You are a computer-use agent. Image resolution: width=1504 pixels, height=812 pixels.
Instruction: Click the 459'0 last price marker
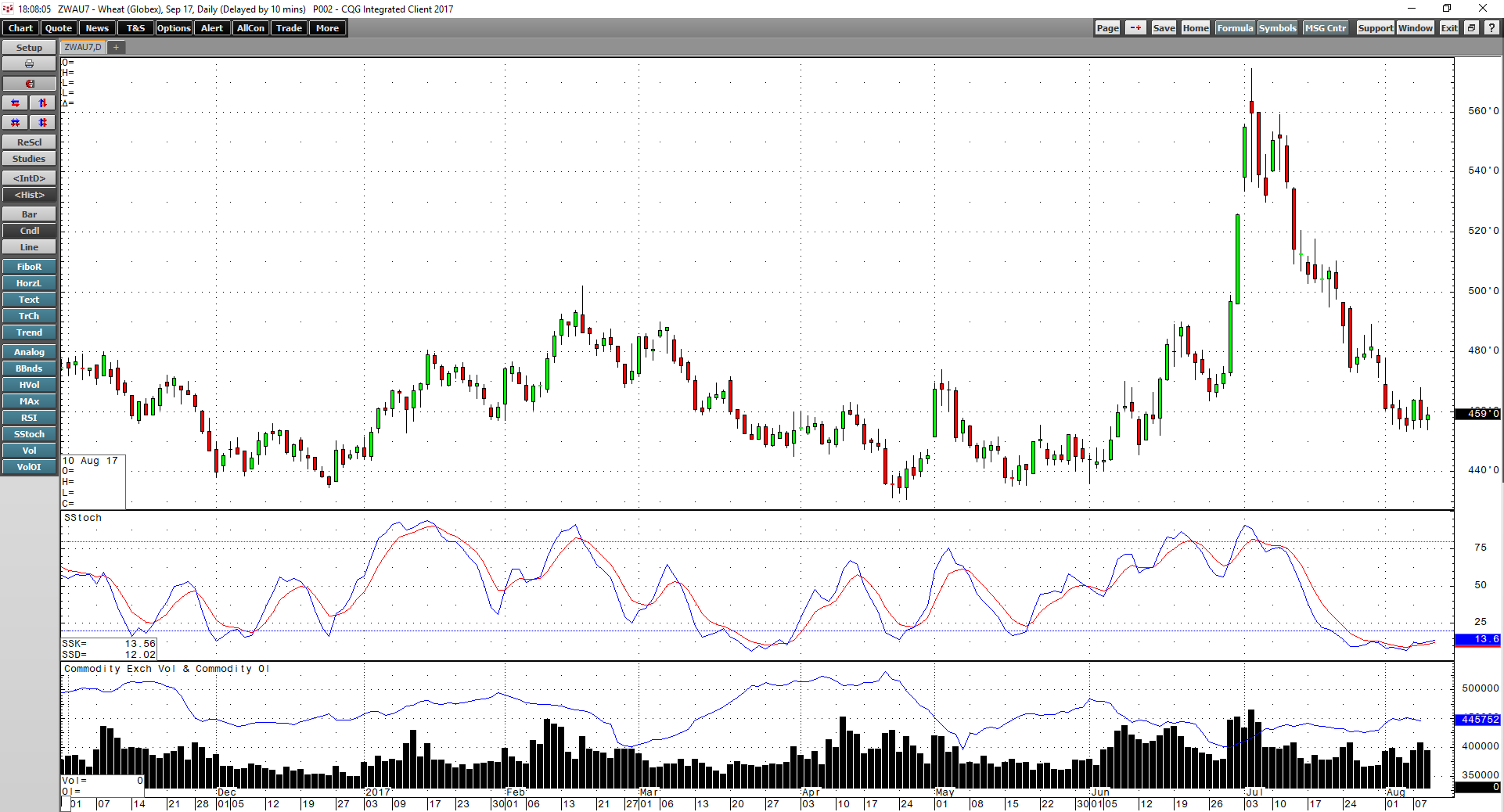[x=1478, y=414]
